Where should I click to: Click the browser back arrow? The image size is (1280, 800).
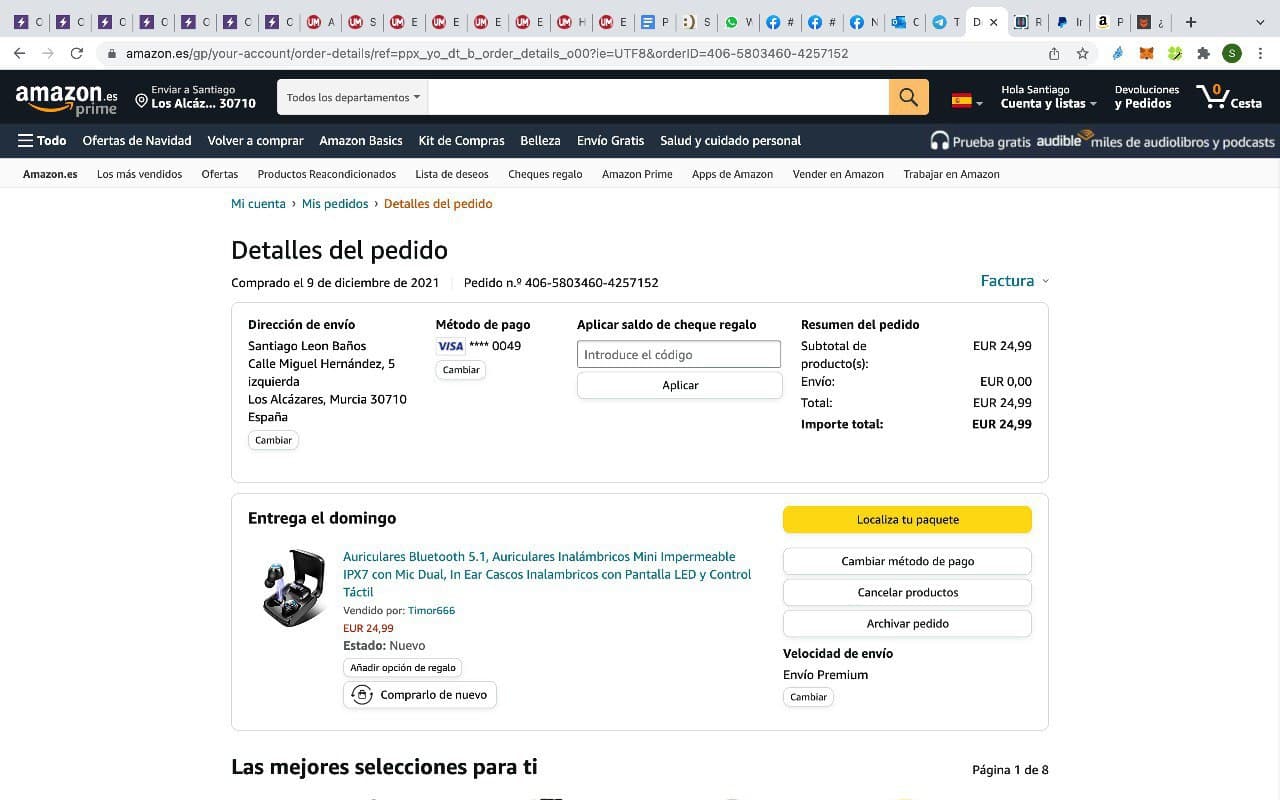point(20,53)
